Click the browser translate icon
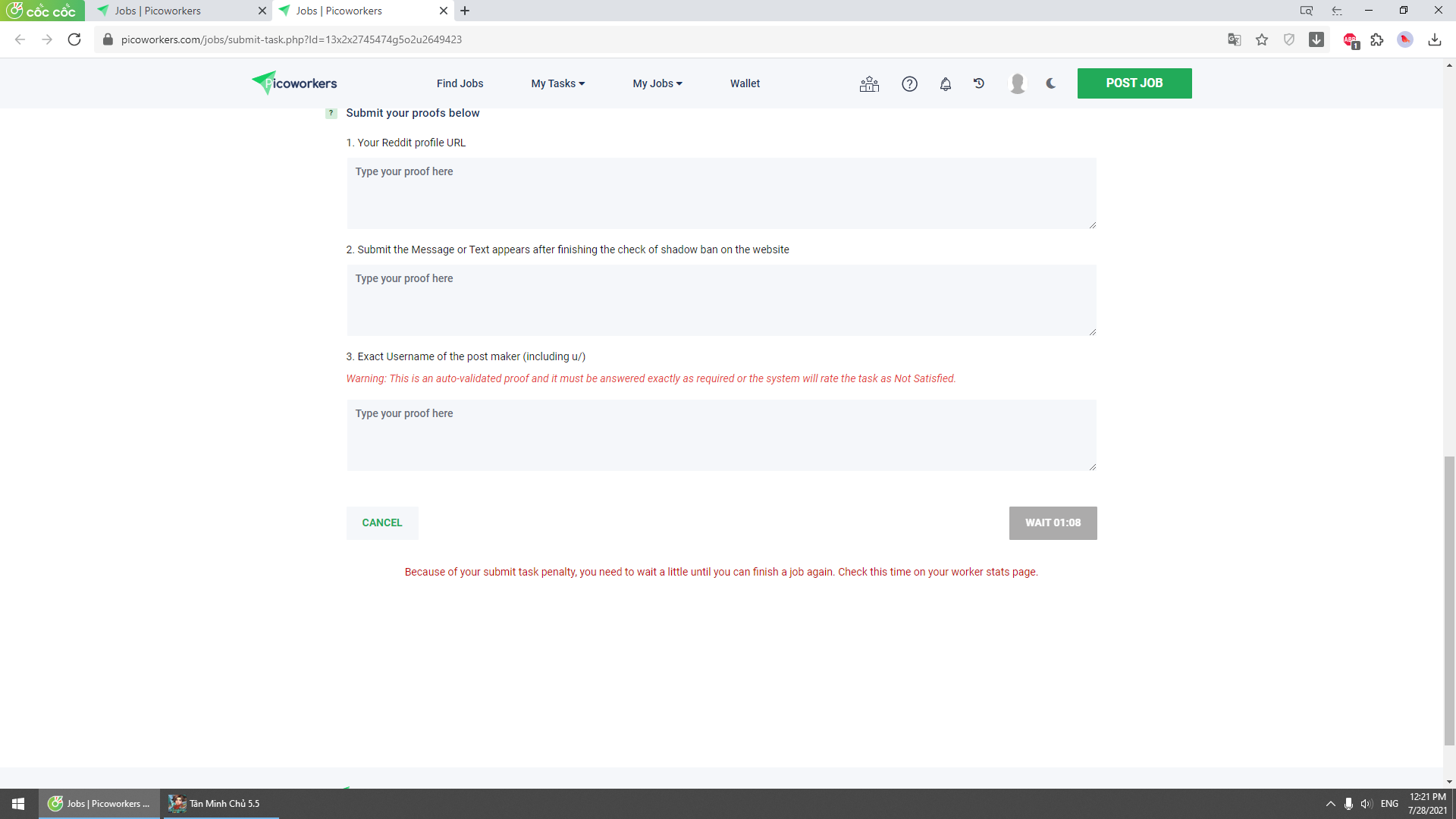 click(x=1234, y=39)
